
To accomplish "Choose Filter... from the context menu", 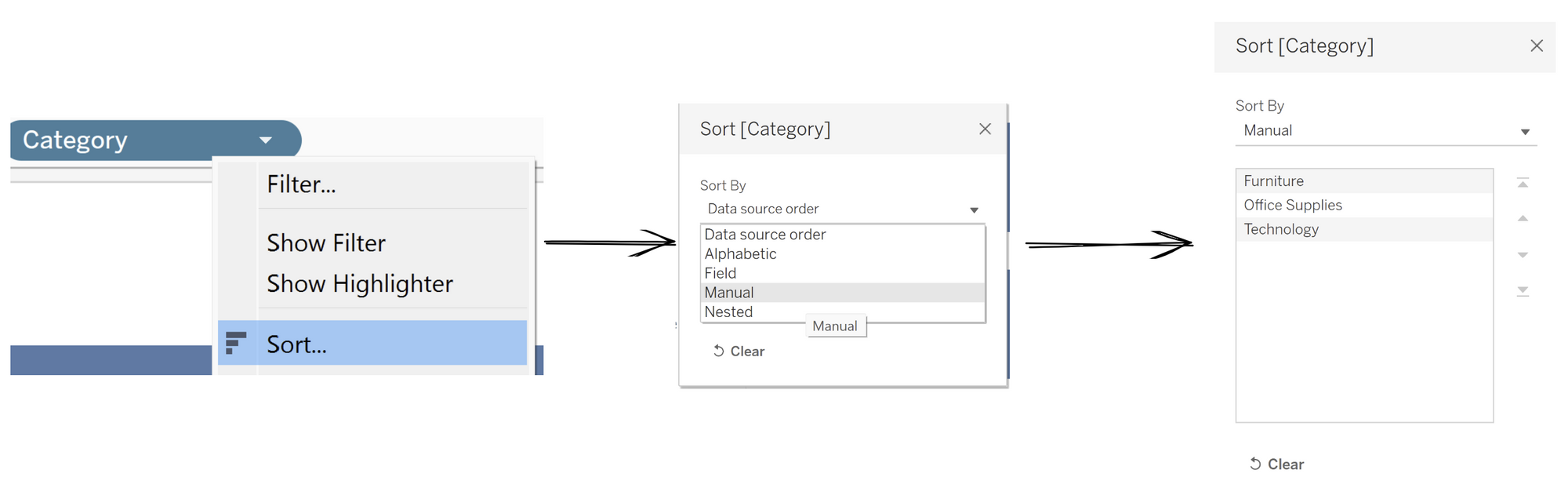I will [302, 184].
